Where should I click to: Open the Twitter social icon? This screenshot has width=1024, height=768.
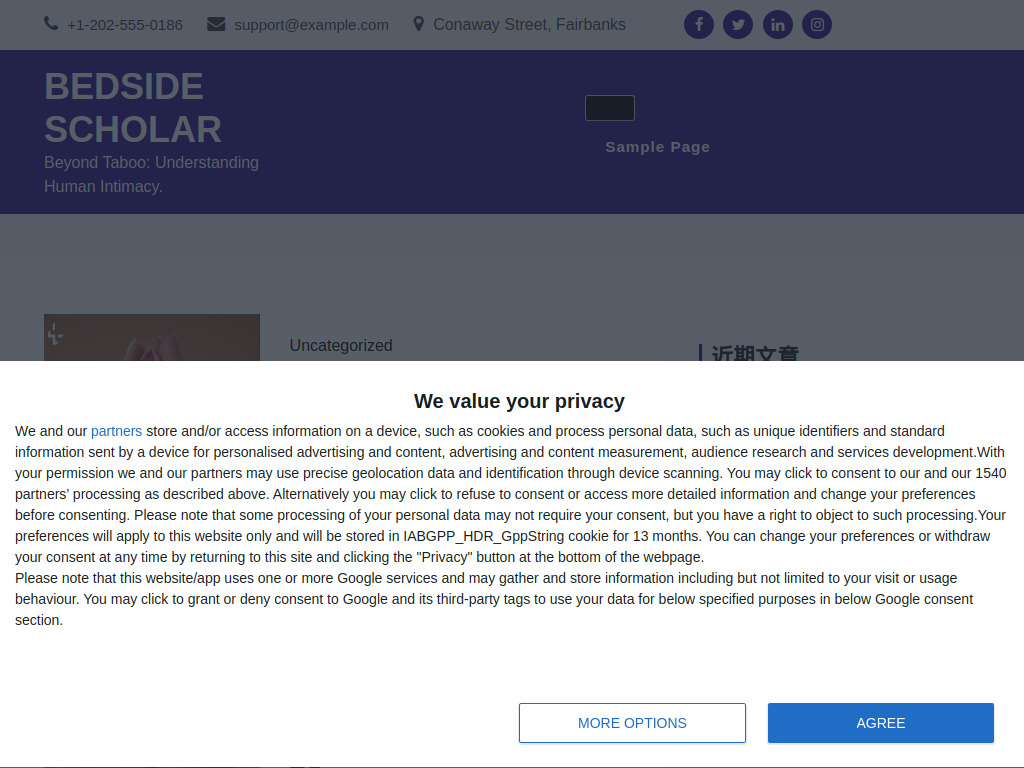tap(738, 25)
